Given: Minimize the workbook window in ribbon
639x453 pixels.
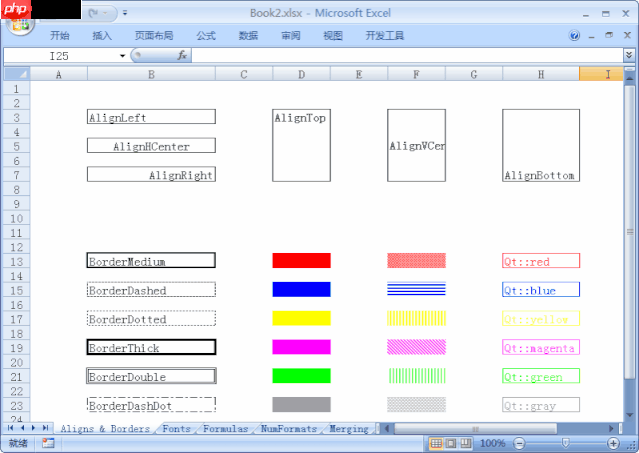Looking at the screenshot, I should tap(592, 36).
